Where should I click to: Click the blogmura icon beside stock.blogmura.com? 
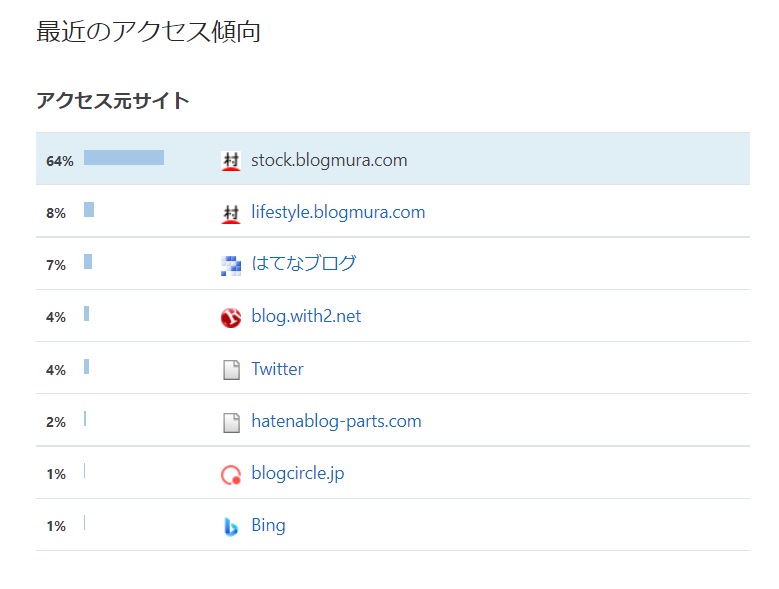coord(231,161)
